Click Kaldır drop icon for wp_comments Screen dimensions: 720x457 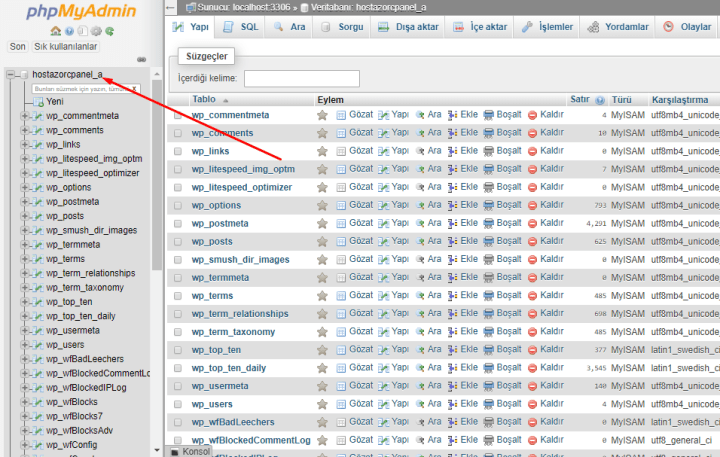tap(532, 133)
